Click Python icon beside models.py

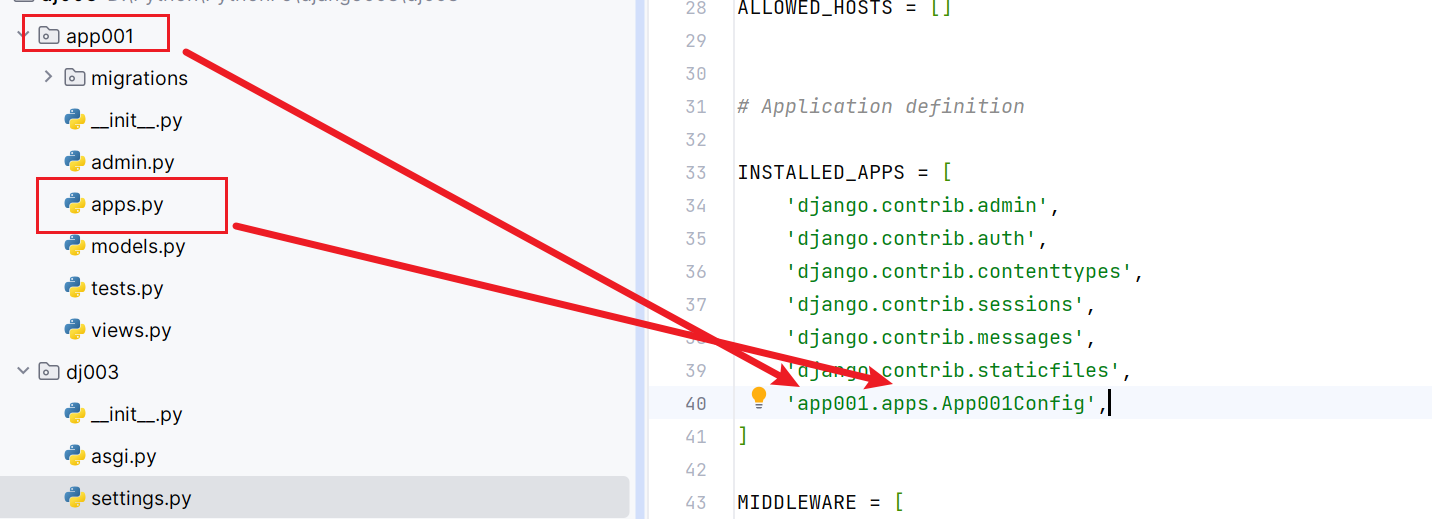click(74, 246)
